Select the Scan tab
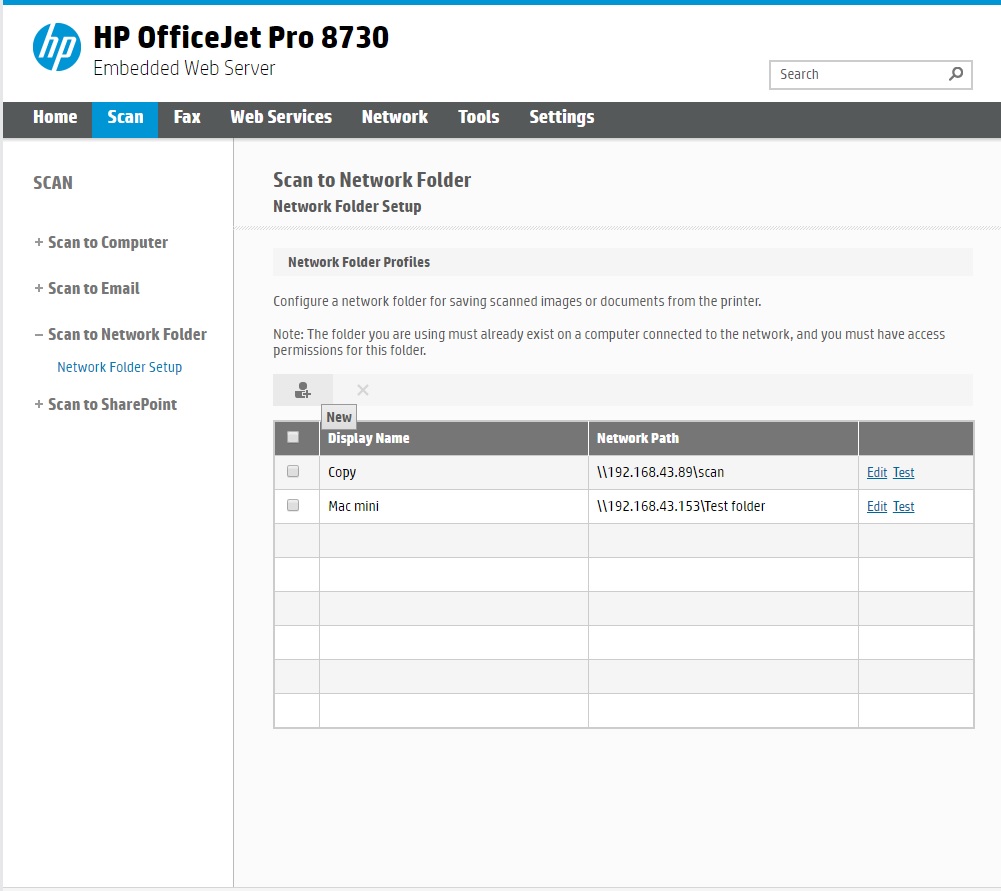This screenshot has width=1001, height=891. [x=125, y=117]
